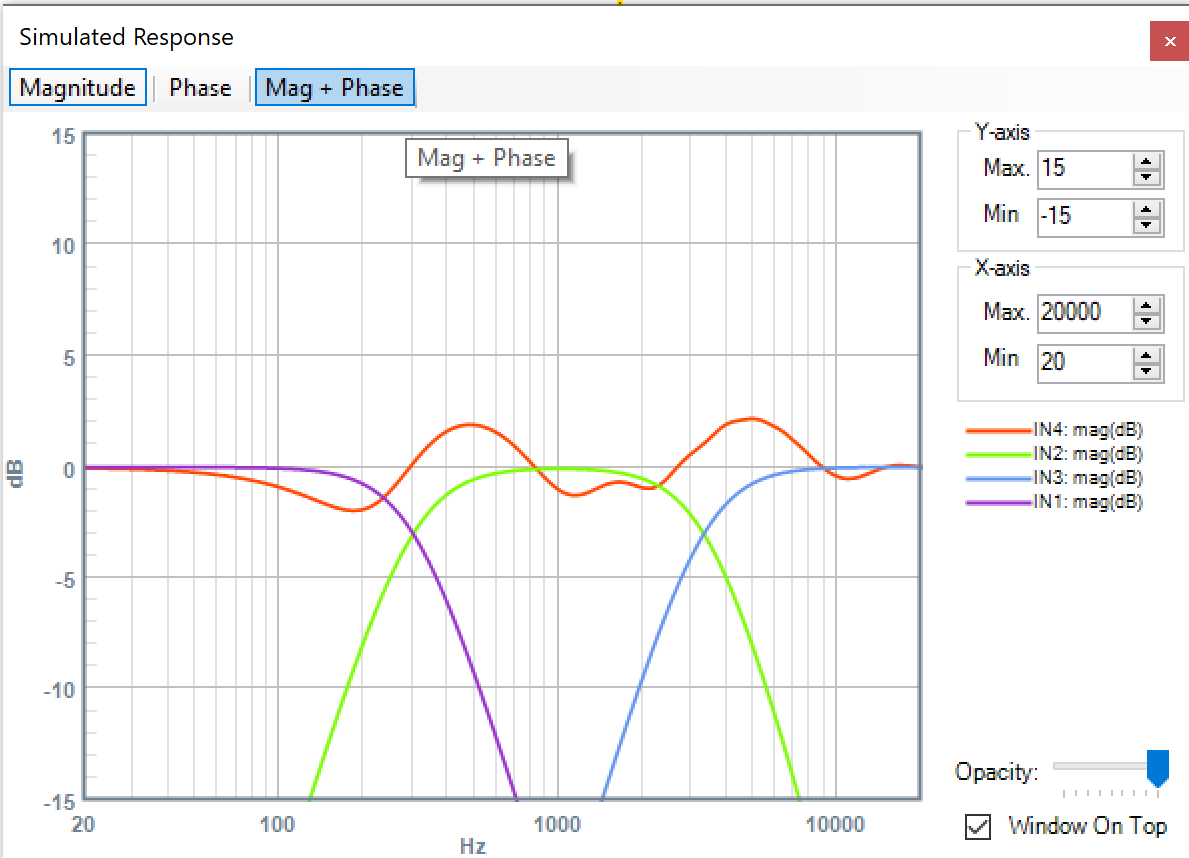Switch to the Magnitude tab
Image resolution: width=1189 pixels, height=858 pixels.
77,87
